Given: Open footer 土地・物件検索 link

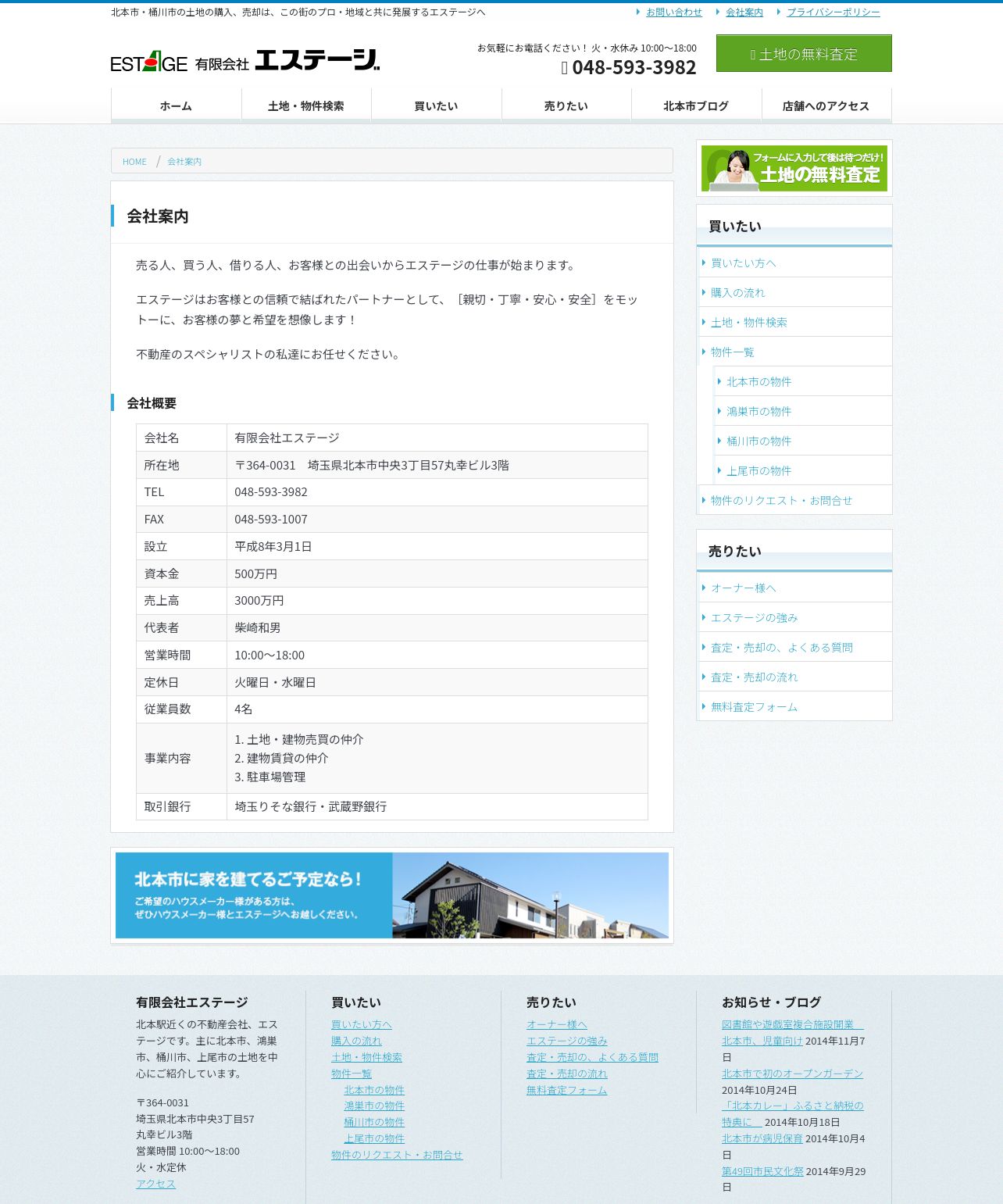Looking at the screenshot, I should click(366, 1057).
